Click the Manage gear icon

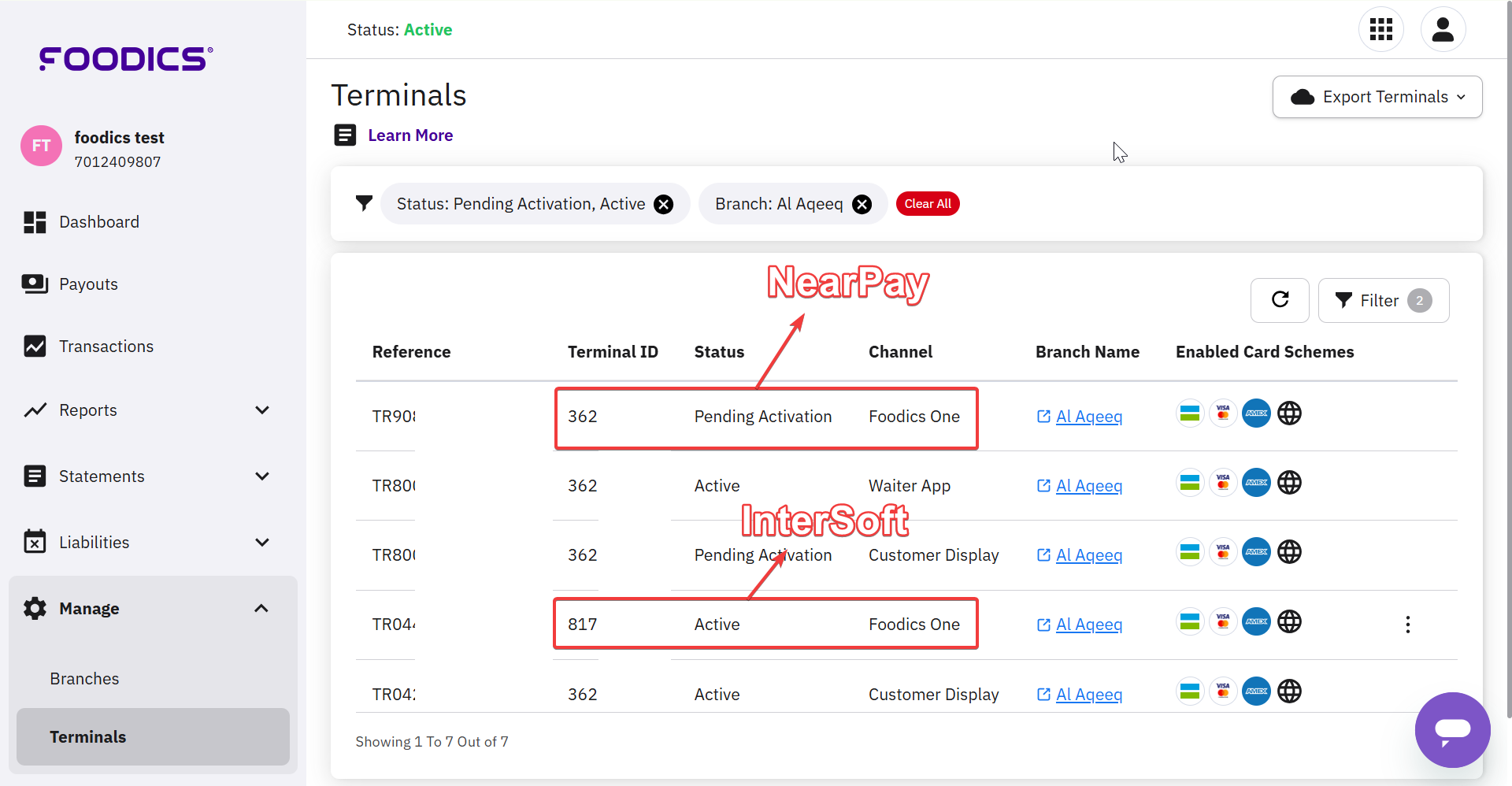coord(35,609)
